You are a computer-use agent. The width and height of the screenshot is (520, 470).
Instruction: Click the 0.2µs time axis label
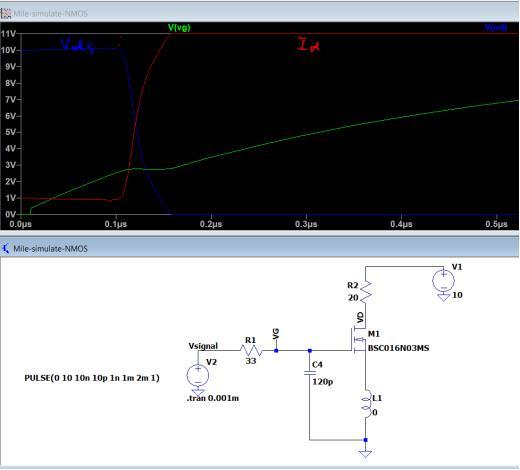point(211,224)
